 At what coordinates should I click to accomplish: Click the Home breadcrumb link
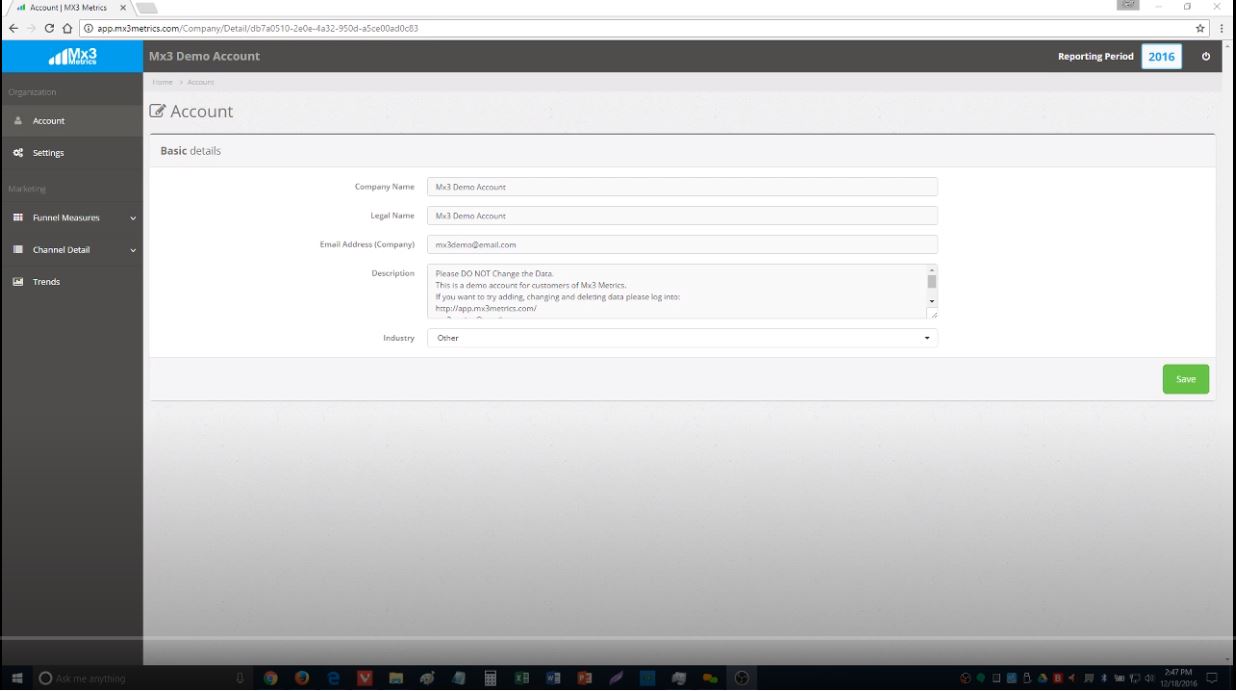coord(163,82)
